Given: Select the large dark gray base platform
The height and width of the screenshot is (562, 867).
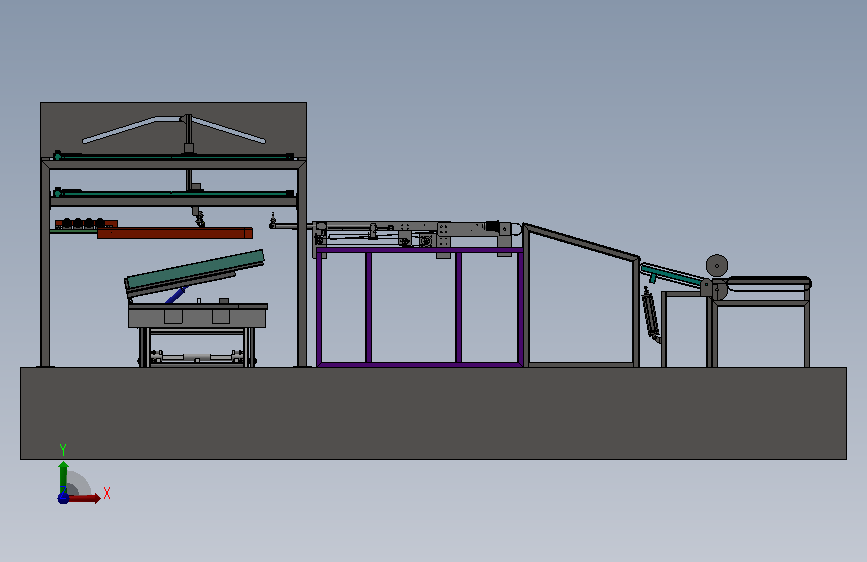Looking at the screenshot, I should pos(434,413).
